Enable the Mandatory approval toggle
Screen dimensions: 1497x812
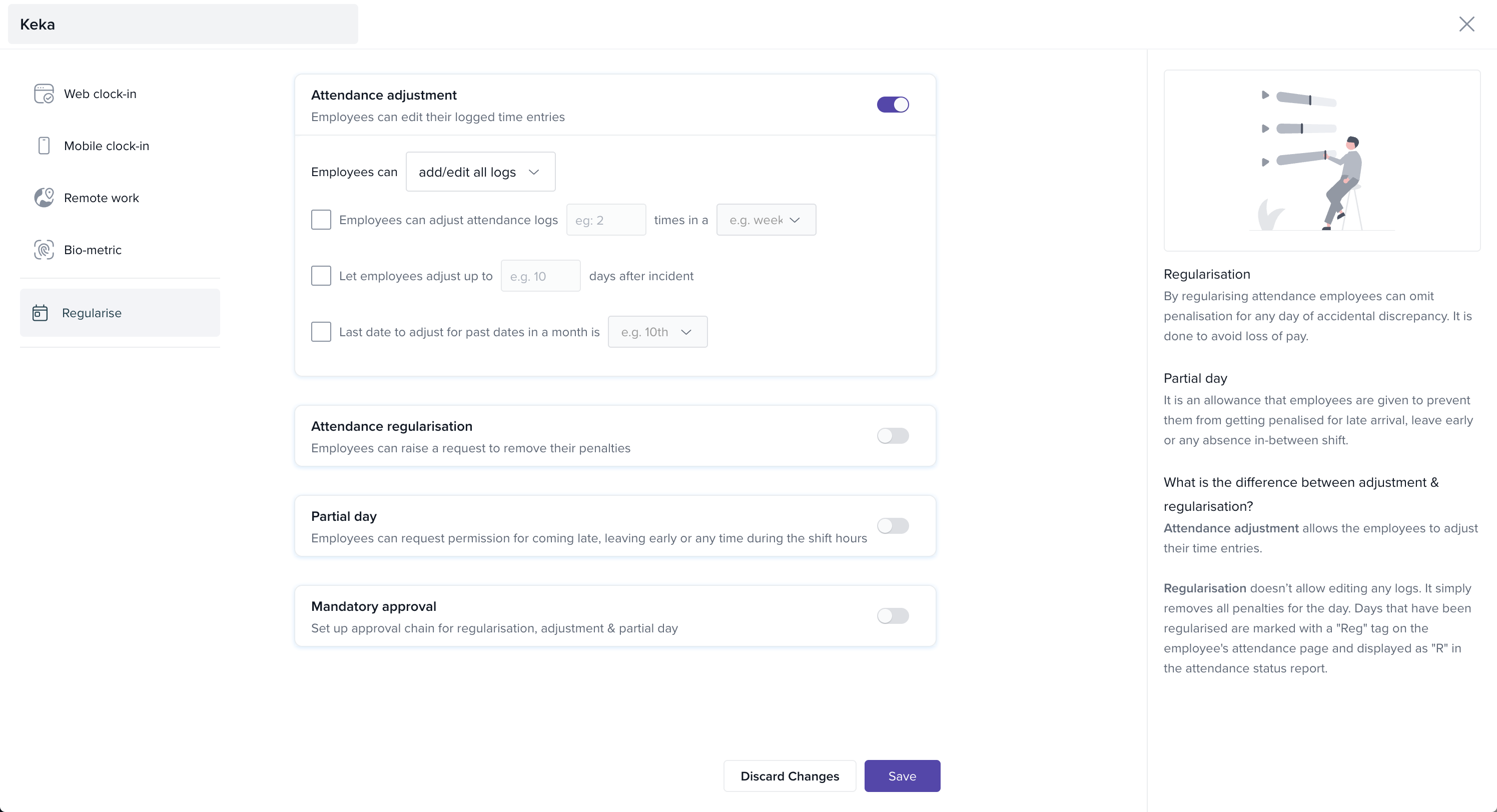tap(893, 616)
